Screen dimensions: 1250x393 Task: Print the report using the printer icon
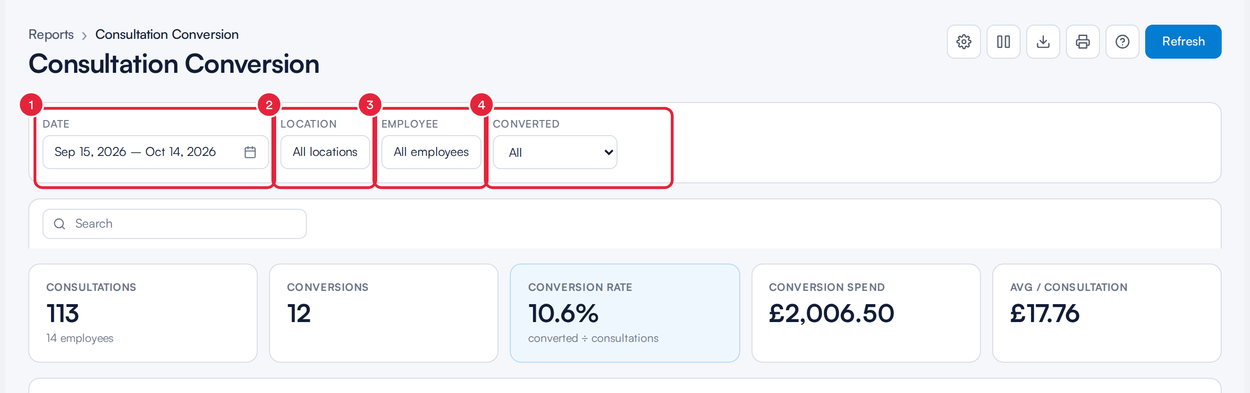(x=1083, y=42)
